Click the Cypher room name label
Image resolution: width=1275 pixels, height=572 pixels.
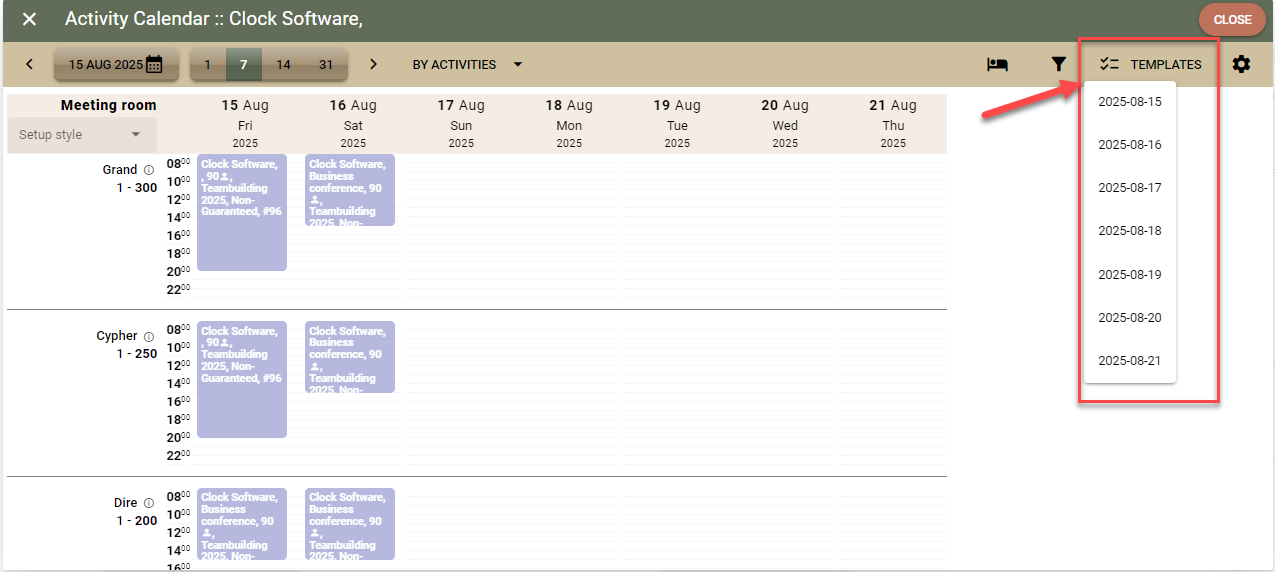coord(117,336)
